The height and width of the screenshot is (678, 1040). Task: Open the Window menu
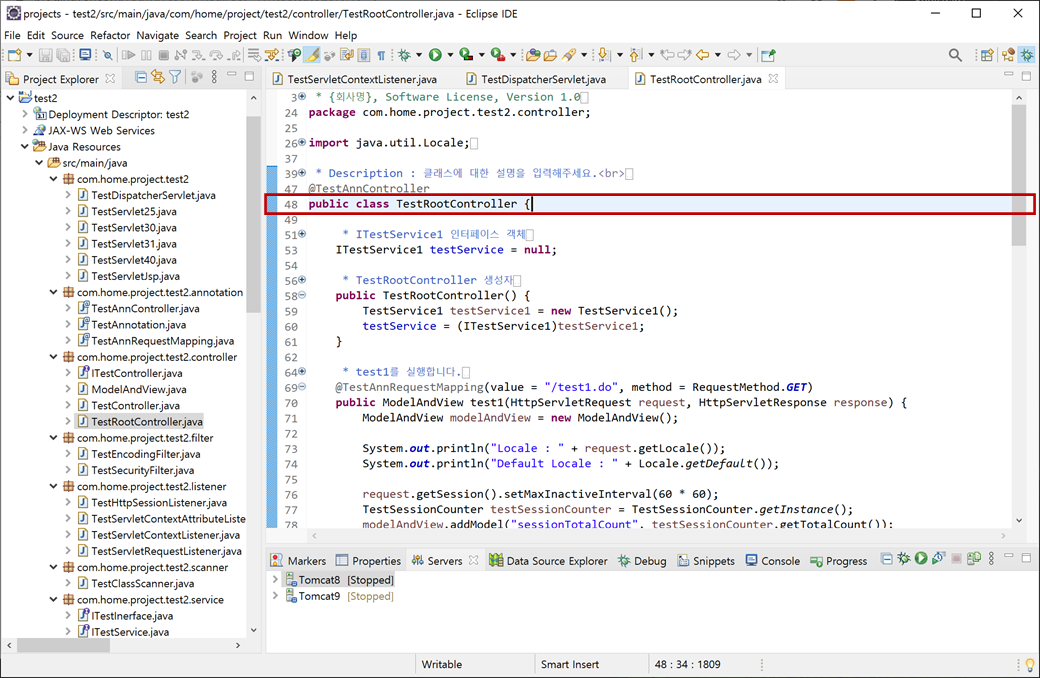(308, 35)
